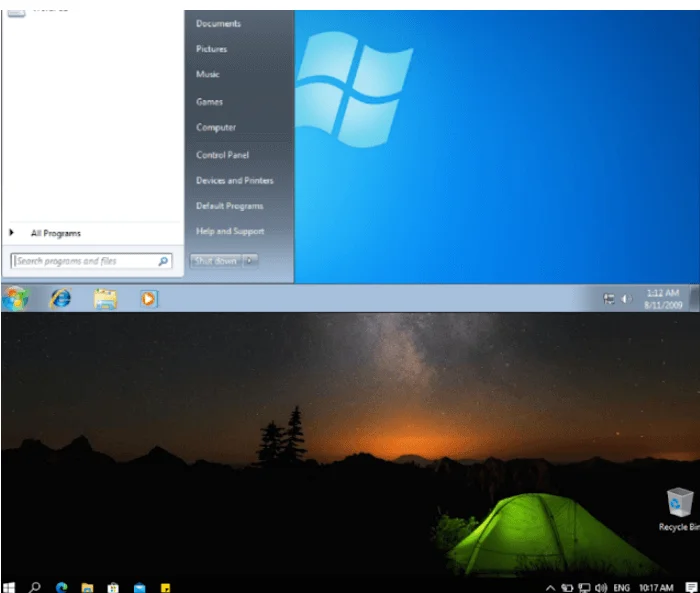
Task: Click the Shut down button
Action: click(x=216, y=261)
